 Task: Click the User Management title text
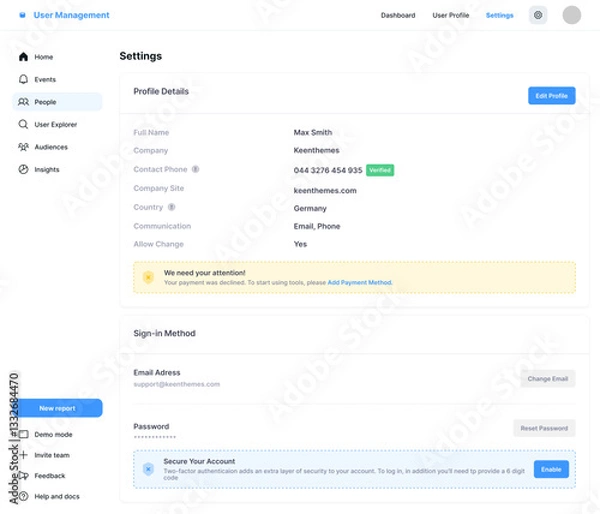[71, 15]
